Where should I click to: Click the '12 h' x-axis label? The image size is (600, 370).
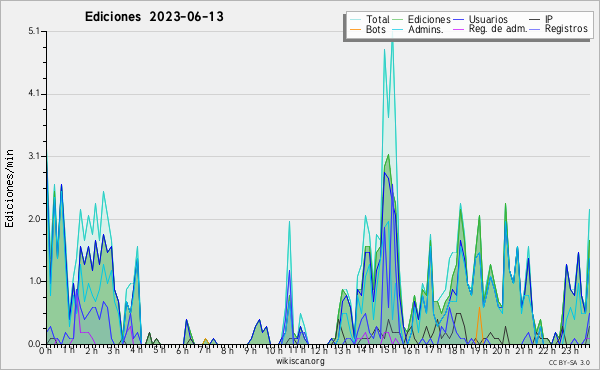318,350
